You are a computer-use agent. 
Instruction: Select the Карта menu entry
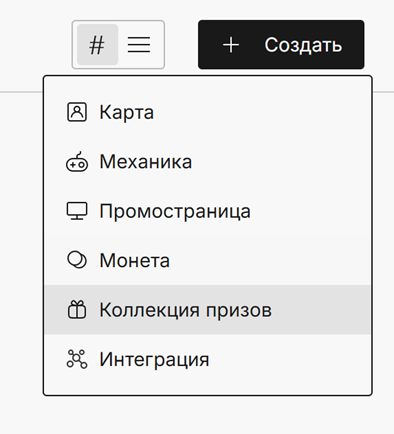click(207, 112)
